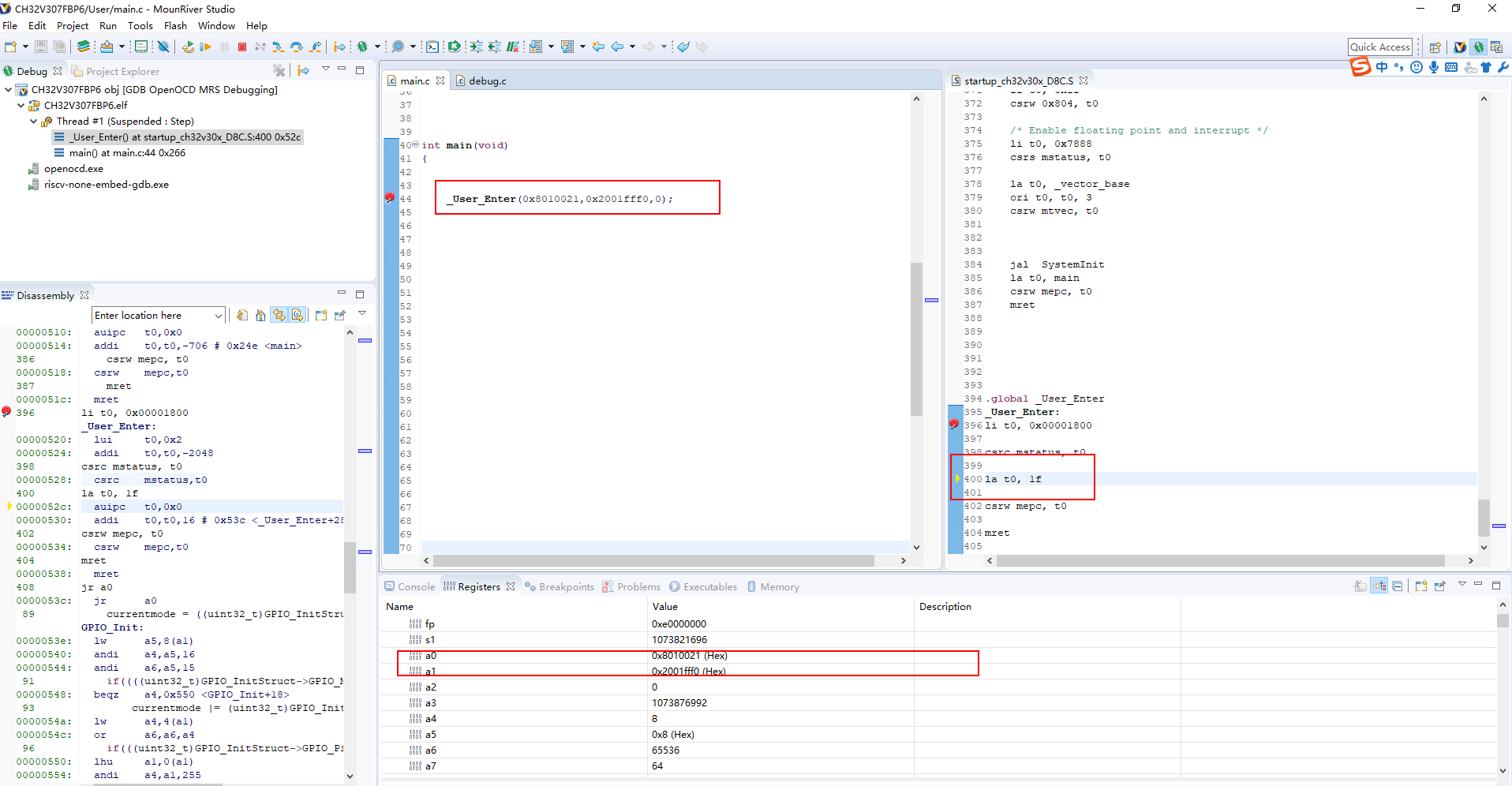Click the Disassembly Home icon

[260, 315]
